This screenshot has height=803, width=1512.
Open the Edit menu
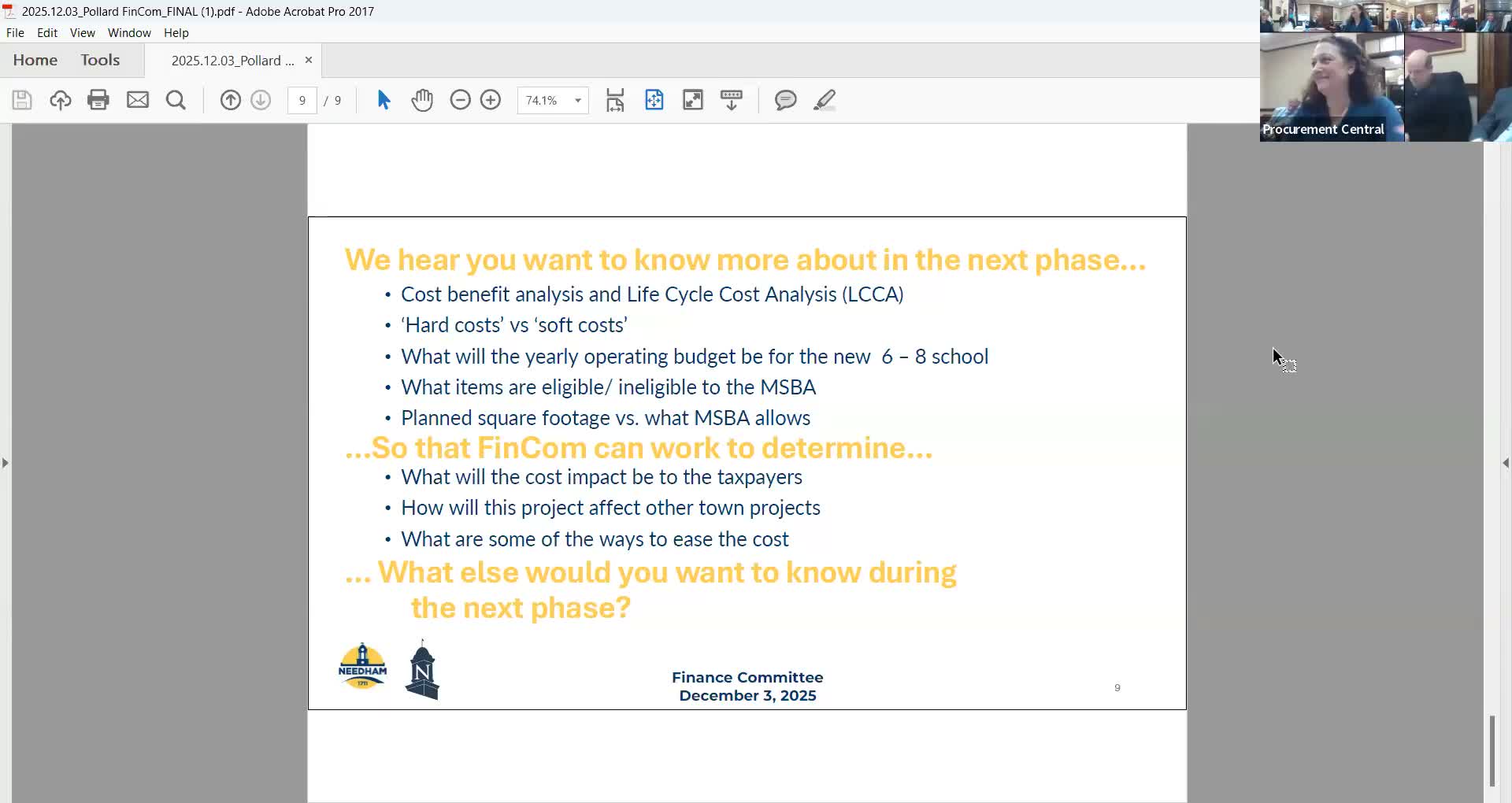[x=47, y=32]
